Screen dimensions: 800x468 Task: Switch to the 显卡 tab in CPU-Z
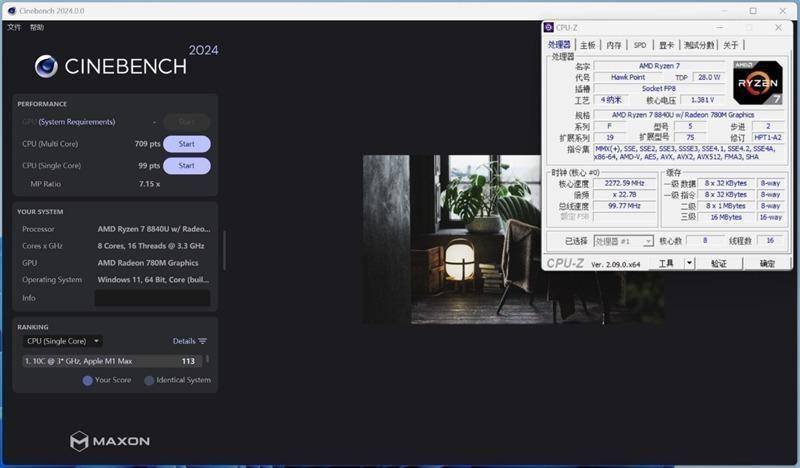pyautogui.click(x=666, y=45)
